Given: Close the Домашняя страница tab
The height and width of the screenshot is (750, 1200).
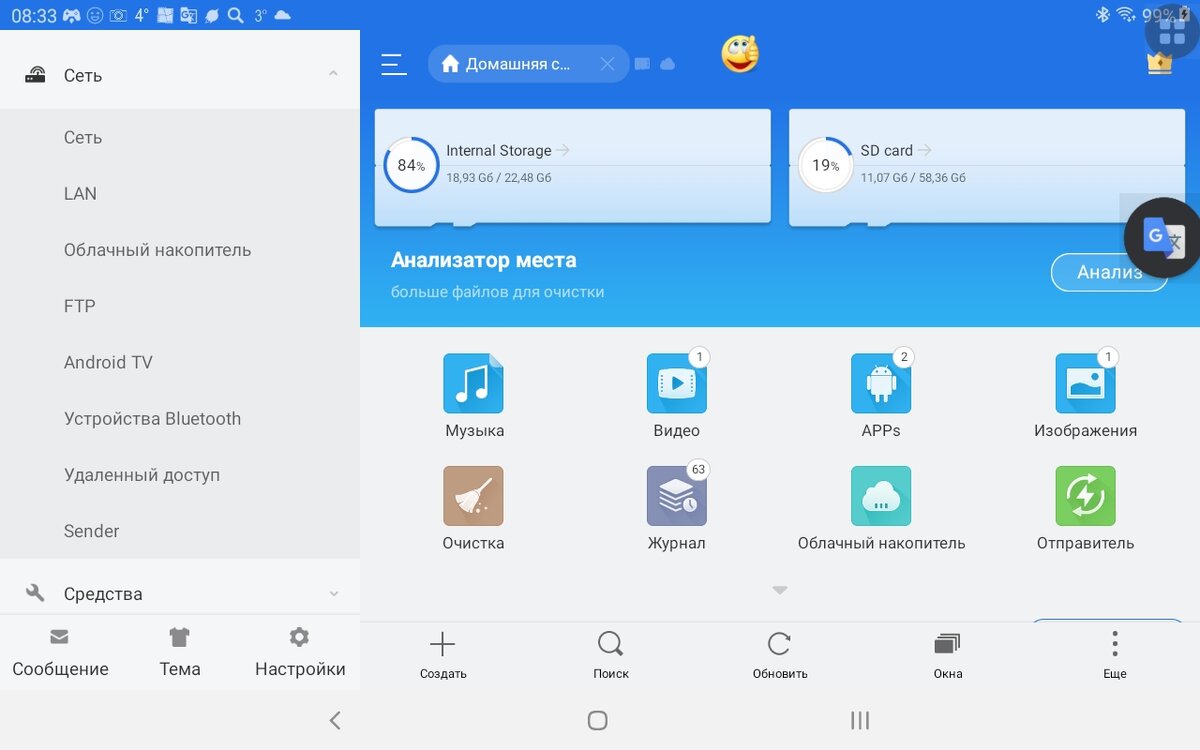Looking at the screenshot, I should [607, 64].
